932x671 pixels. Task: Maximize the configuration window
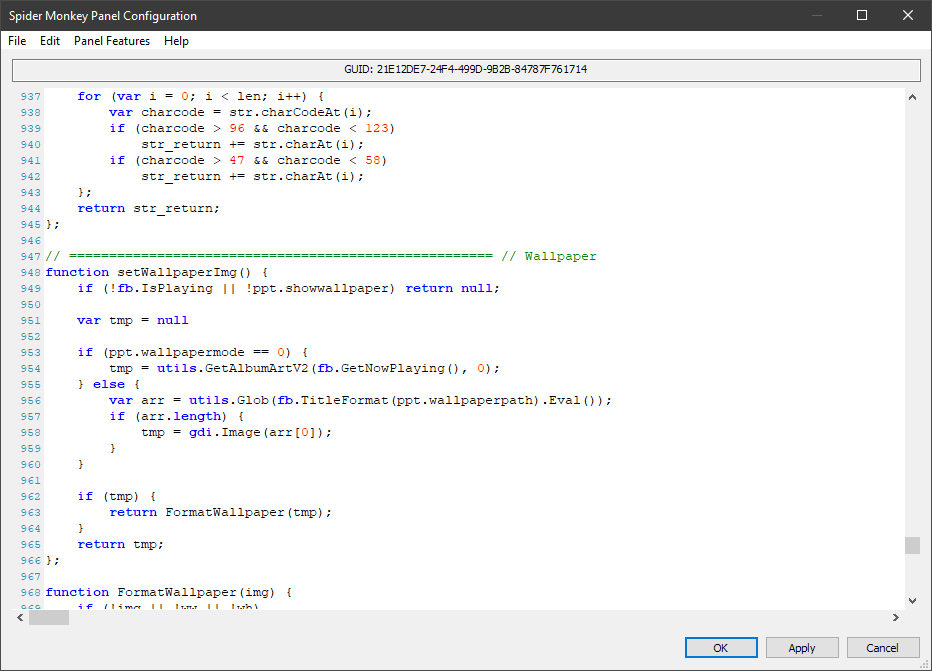pos(862,15)
